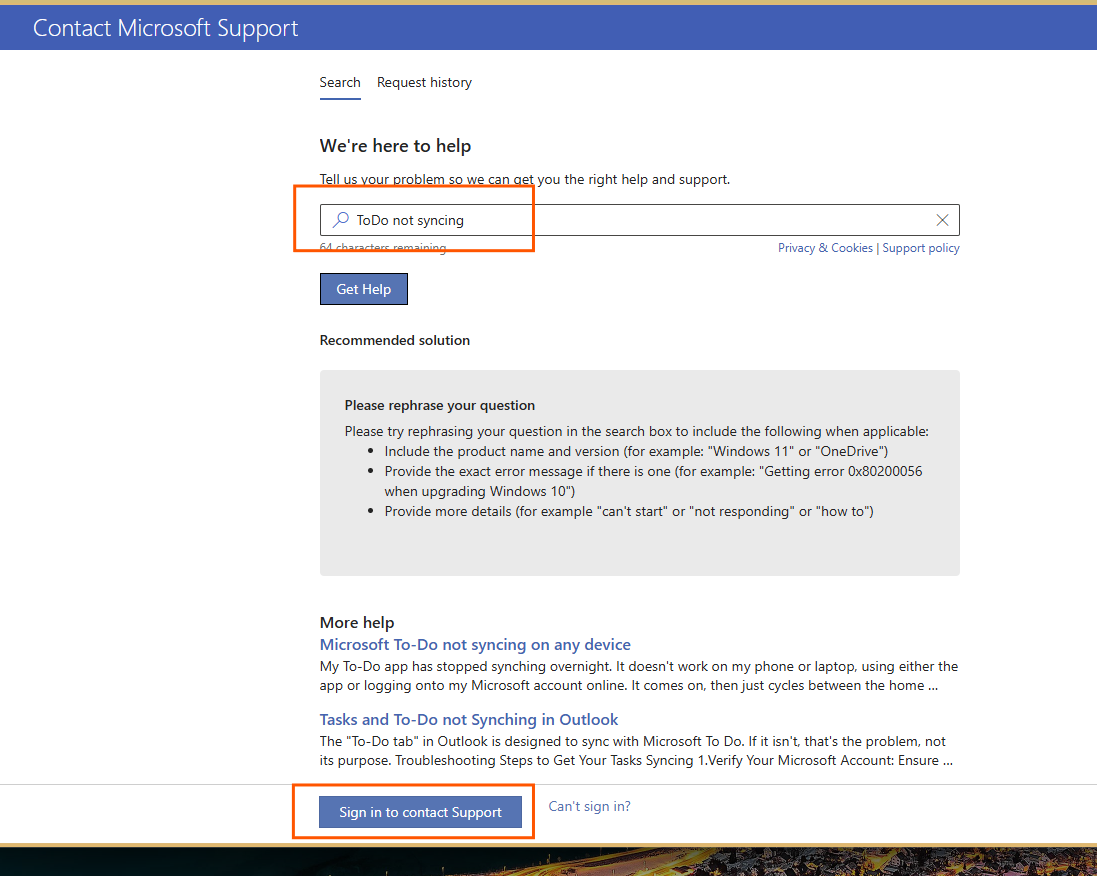The height and width of the screenshot is (876, 1097).
Task: Click the 'Include the product name and version' bullet
Action: click(x=636, y=451)
